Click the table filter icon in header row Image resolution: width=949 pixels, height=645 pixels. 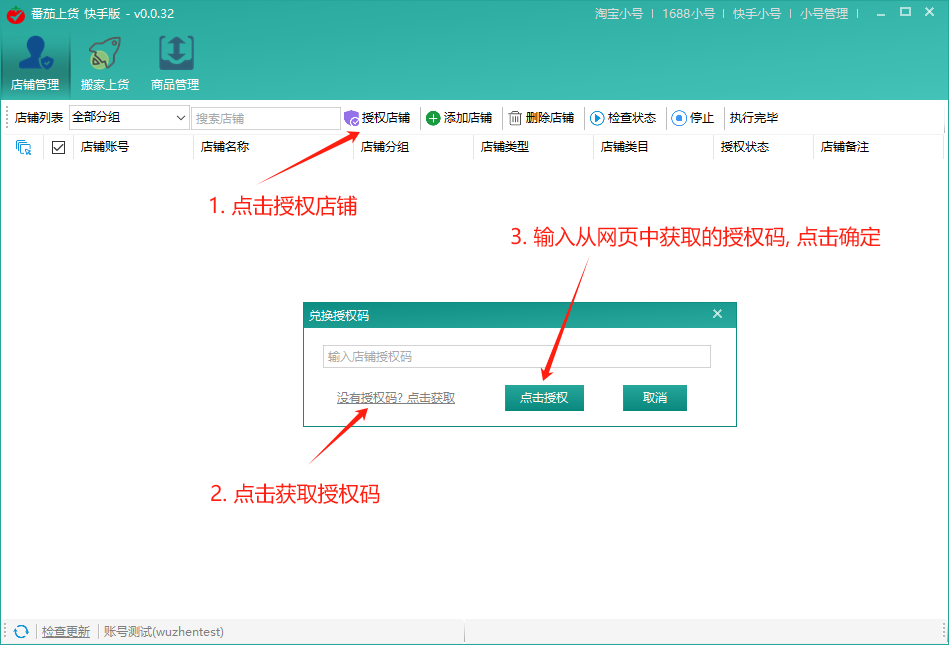(x=24, y=147)
